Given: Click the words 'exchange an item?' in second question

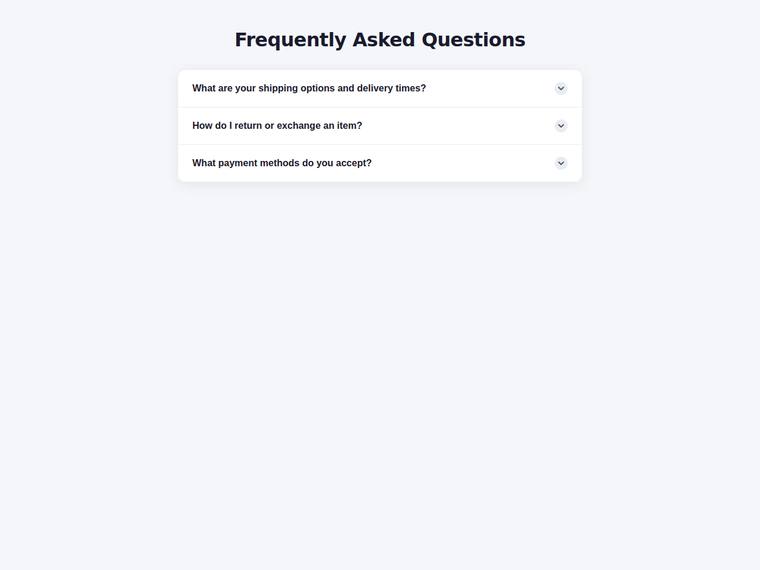Looking at the screenshot, I should tap(319, 126).
